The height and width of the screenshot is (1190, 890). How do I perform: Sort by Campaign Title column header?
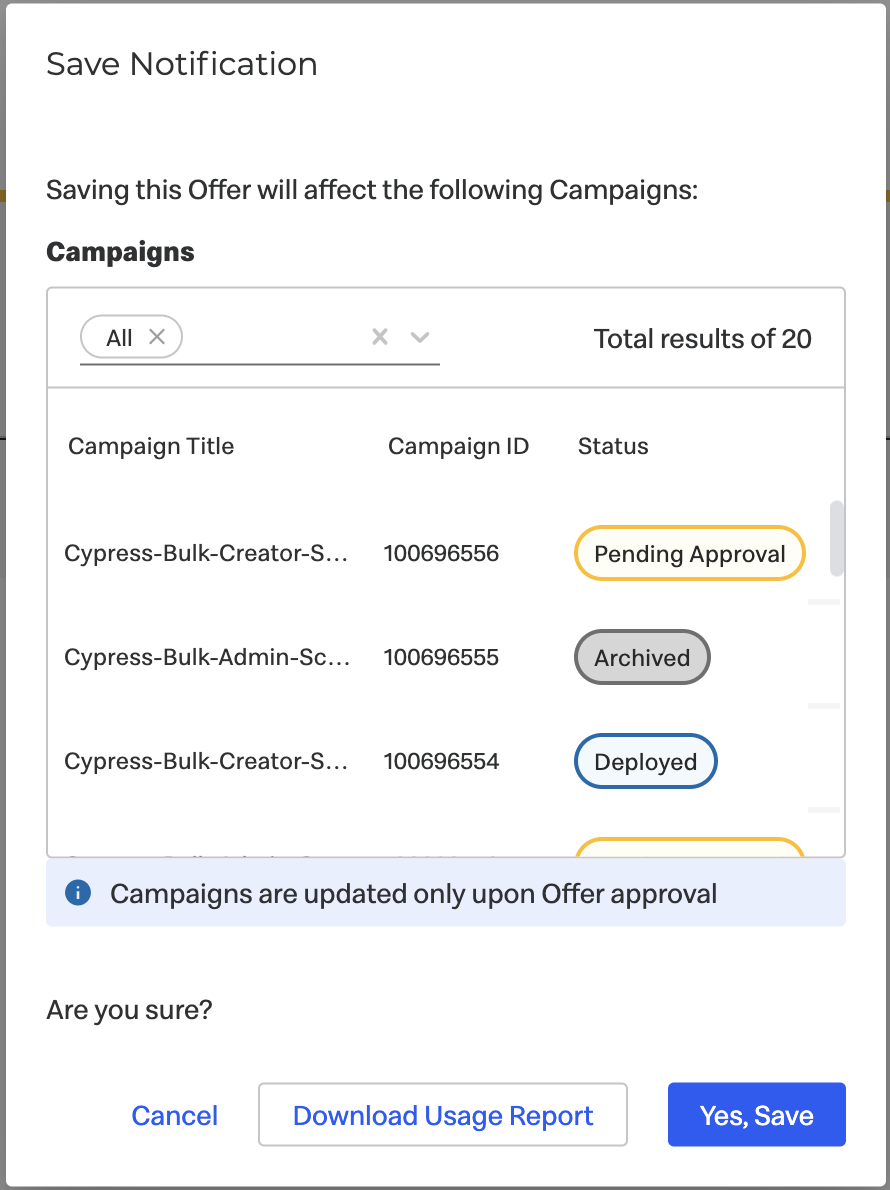(151, 446)
